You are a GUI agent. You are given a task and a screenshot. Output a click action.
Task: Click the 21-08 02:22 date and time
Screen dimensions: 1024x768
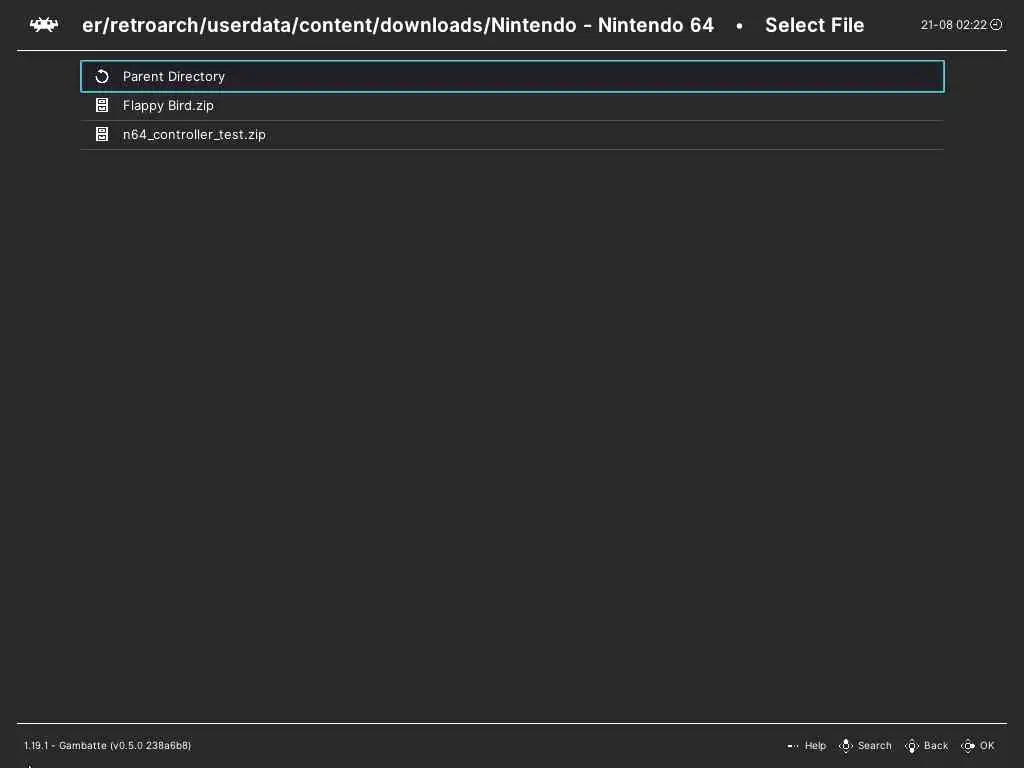point(953,25)
